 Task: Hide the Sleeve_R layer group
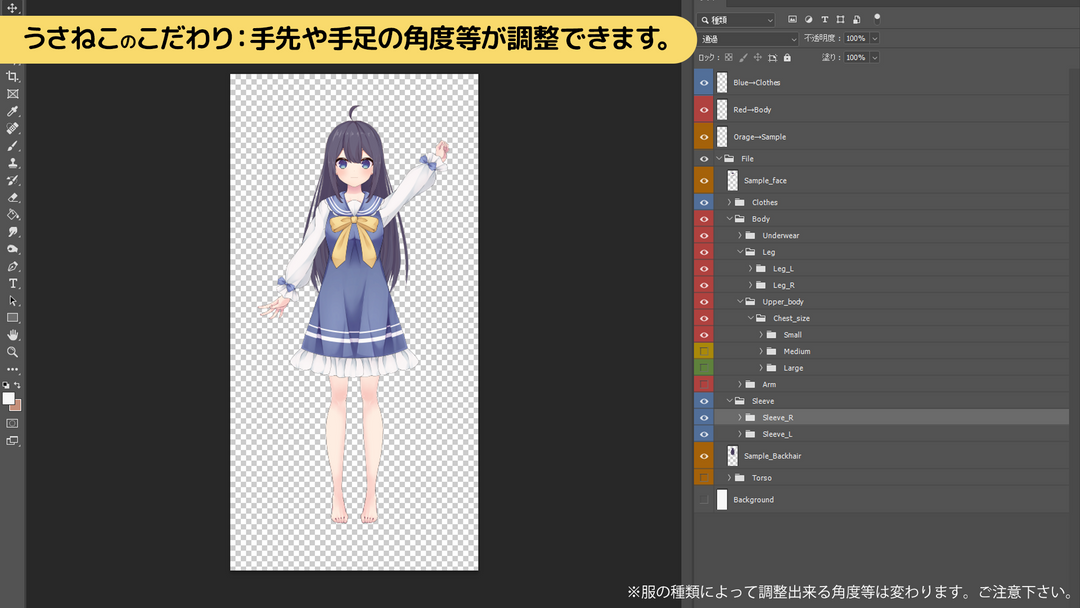pyautogui.click(x=703, y=417)
